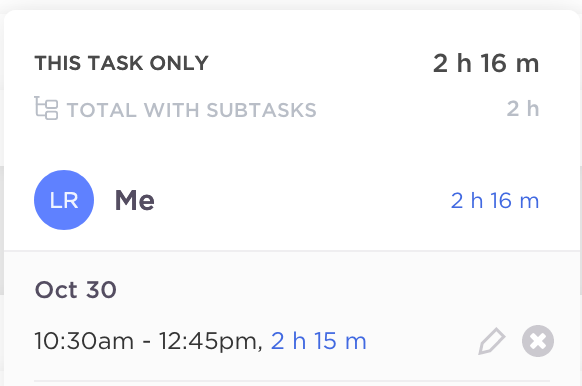Click the Oct 30 date heading
Viewport: 582px width, 386px height.
(x=76, y=290)
